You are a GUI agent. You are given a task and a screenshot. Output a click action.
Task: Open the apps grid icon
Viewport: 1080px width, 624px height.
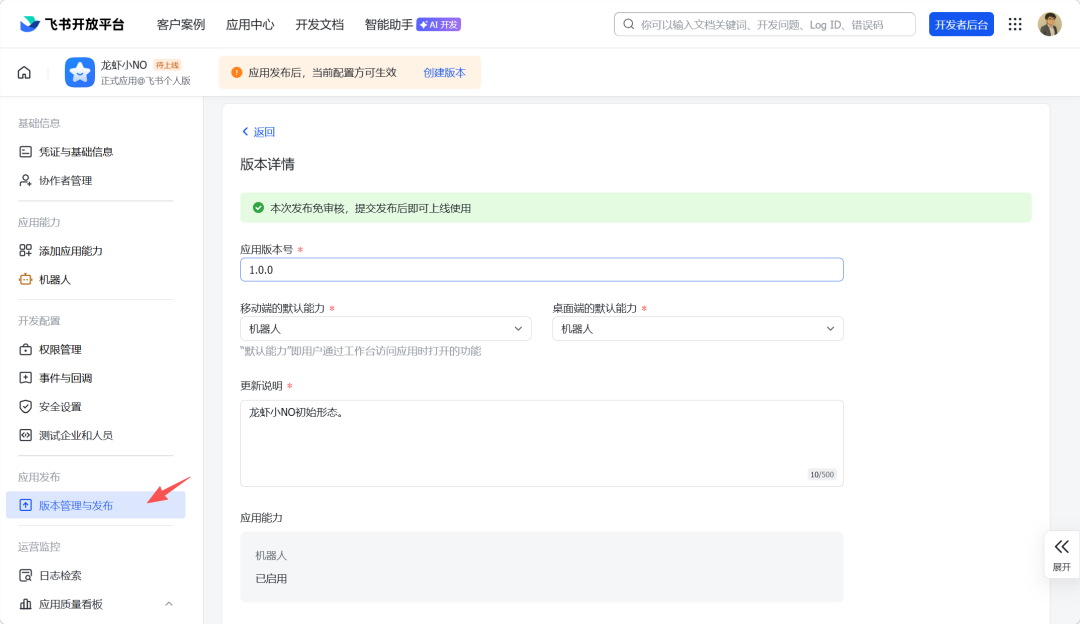click(x=1015, y=24)
